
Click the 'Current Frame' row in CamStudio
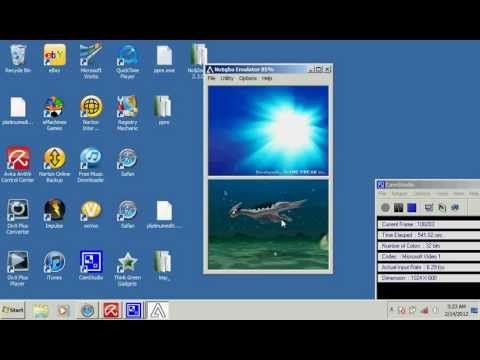point(429,224)
